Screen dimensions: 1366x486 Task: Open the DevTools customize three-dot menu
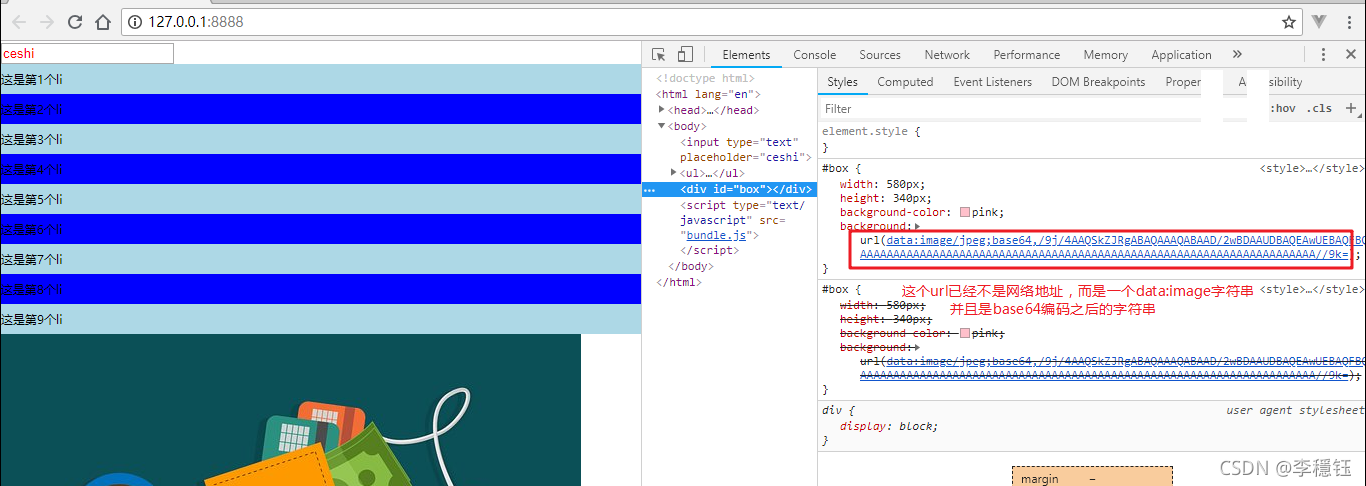[1323, 55]
